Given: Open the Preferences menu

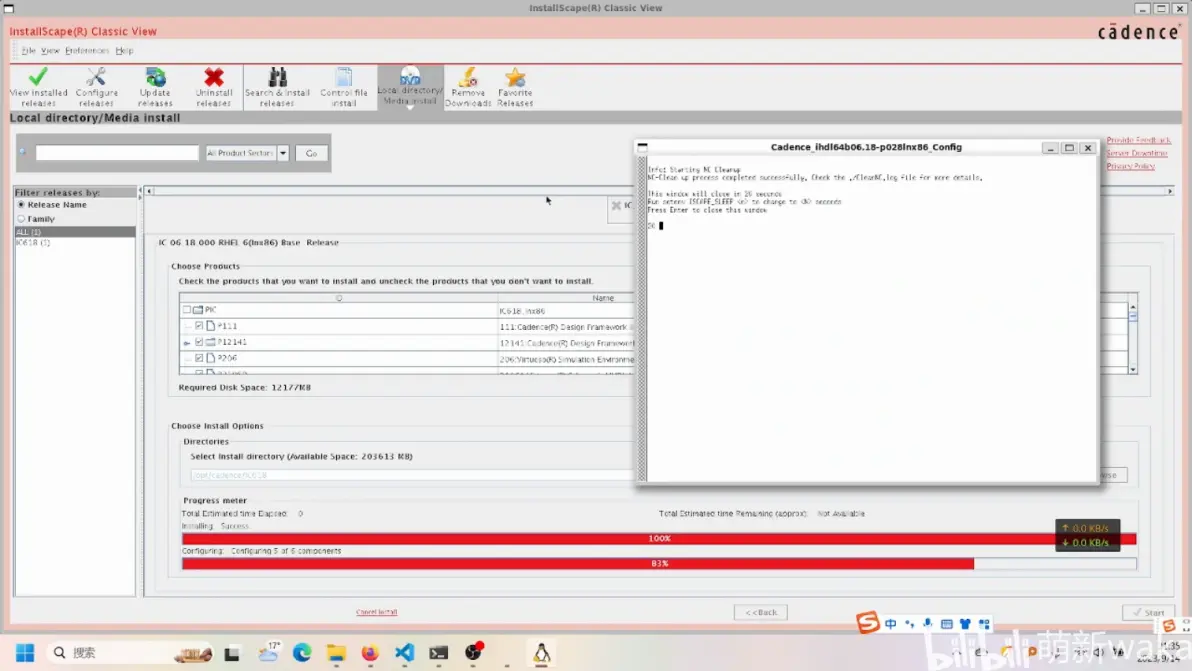Looking at the screenshot, I should pos(87,51).
